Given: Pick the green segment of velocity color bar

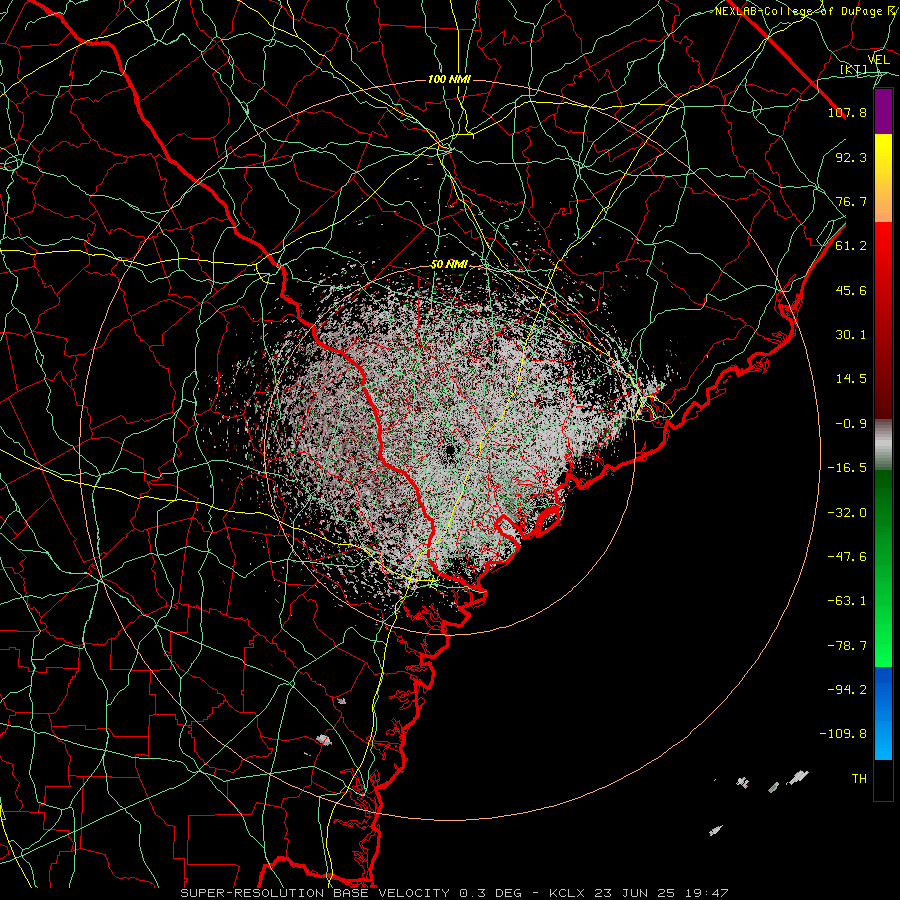Looking at the screenshot, I should (x=883, y=568).
